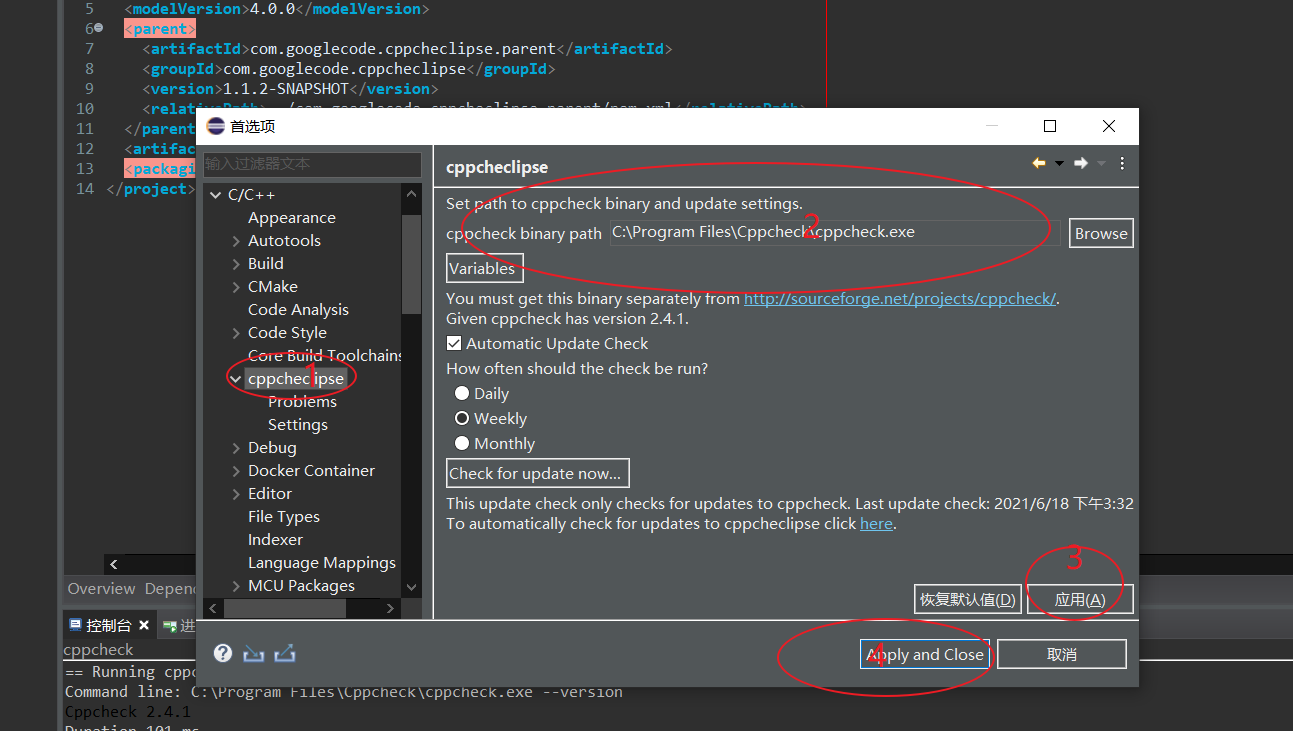Expand the Docker Container tree node
Image resolution: width=1293 pixels, height=731 pixels.
click(x=236, y=471)
